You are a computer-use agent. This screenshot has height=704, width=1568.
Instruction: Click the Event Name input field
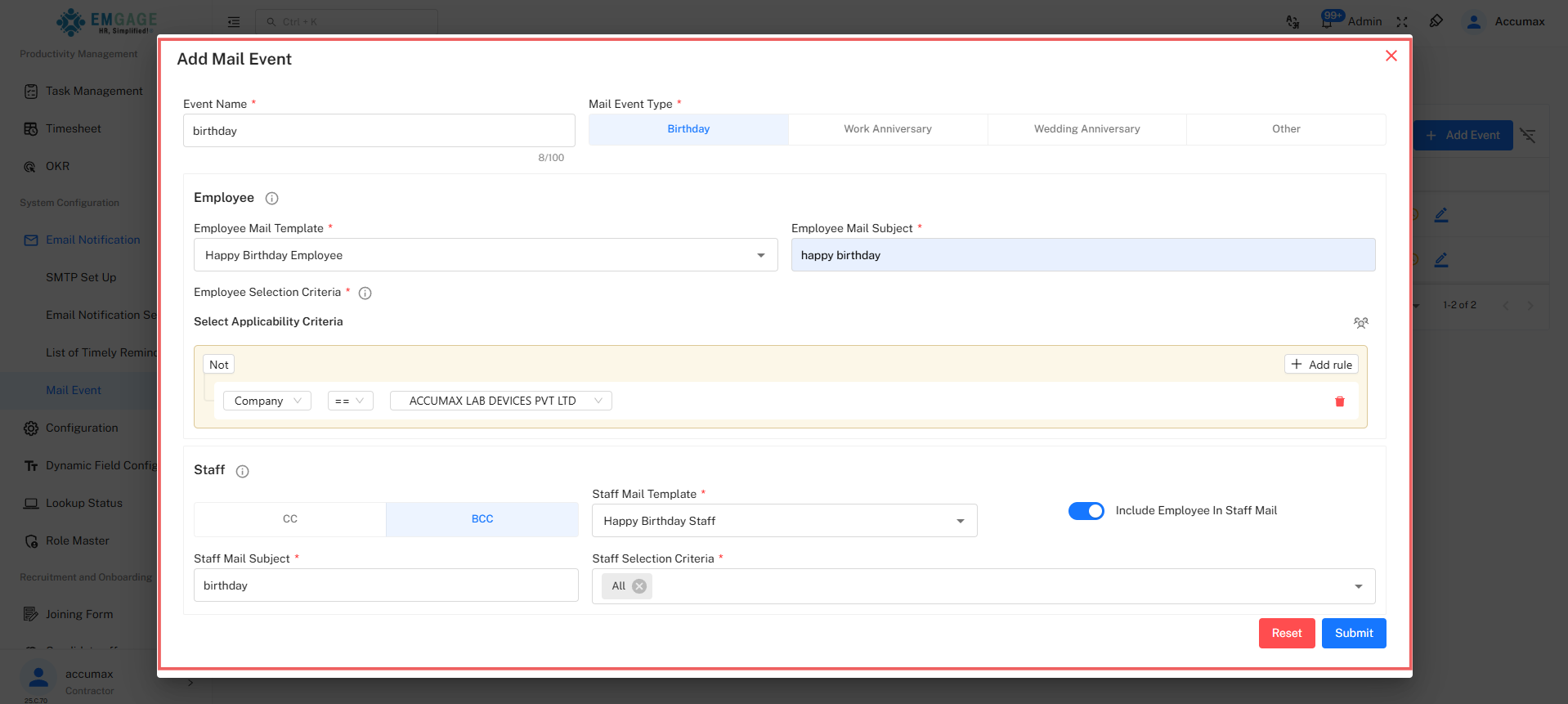379,131
